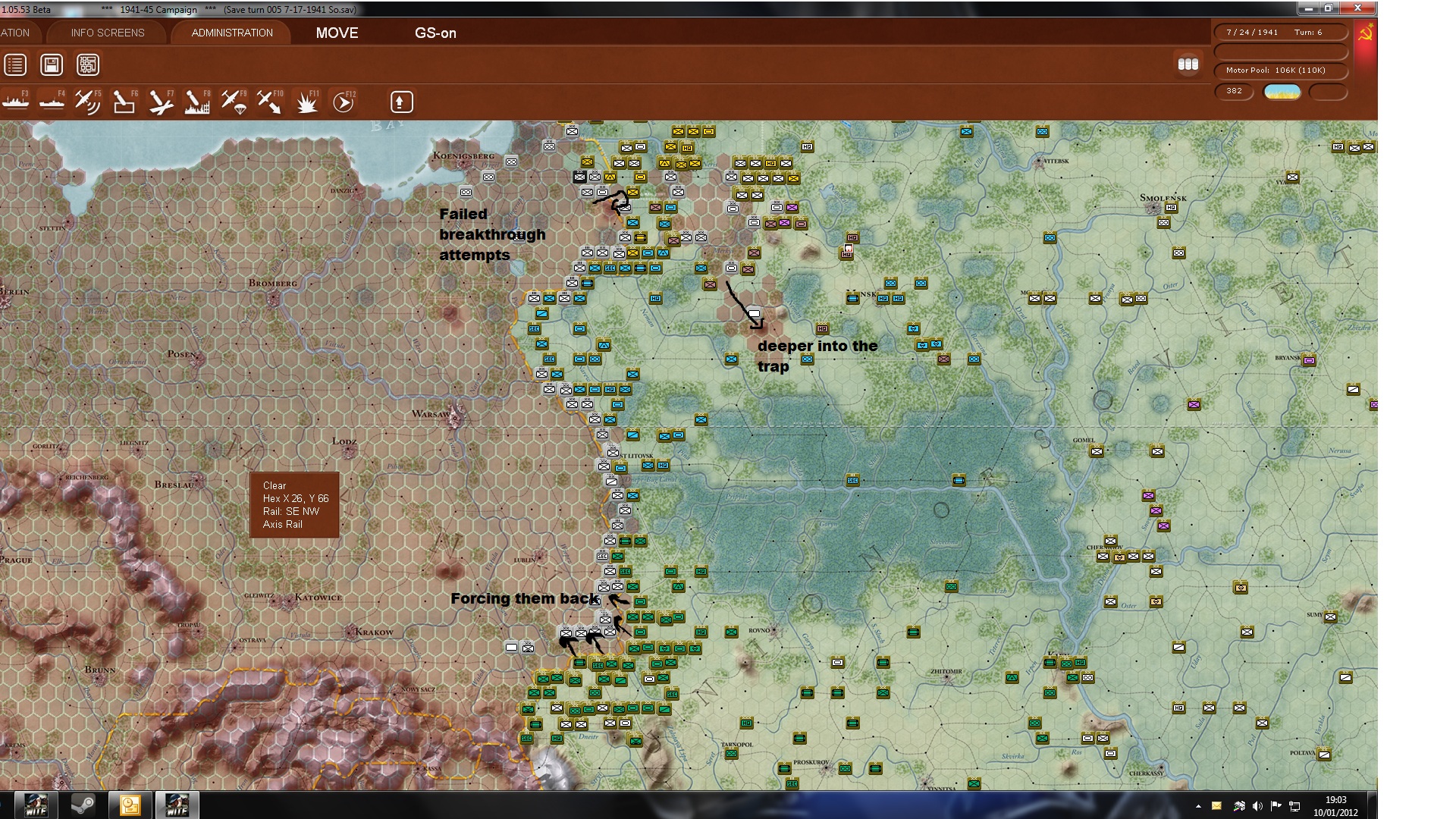This screenshot has width=1456, height=819.
Task: Click the Action Center flag tray icon
Action: (x=1276, y=806)
